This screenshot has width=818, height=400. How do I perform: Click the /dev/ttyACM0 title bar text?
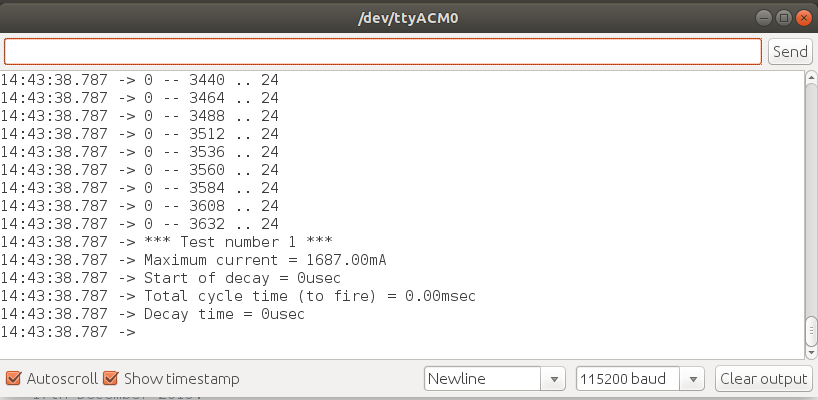pos(408,17)
